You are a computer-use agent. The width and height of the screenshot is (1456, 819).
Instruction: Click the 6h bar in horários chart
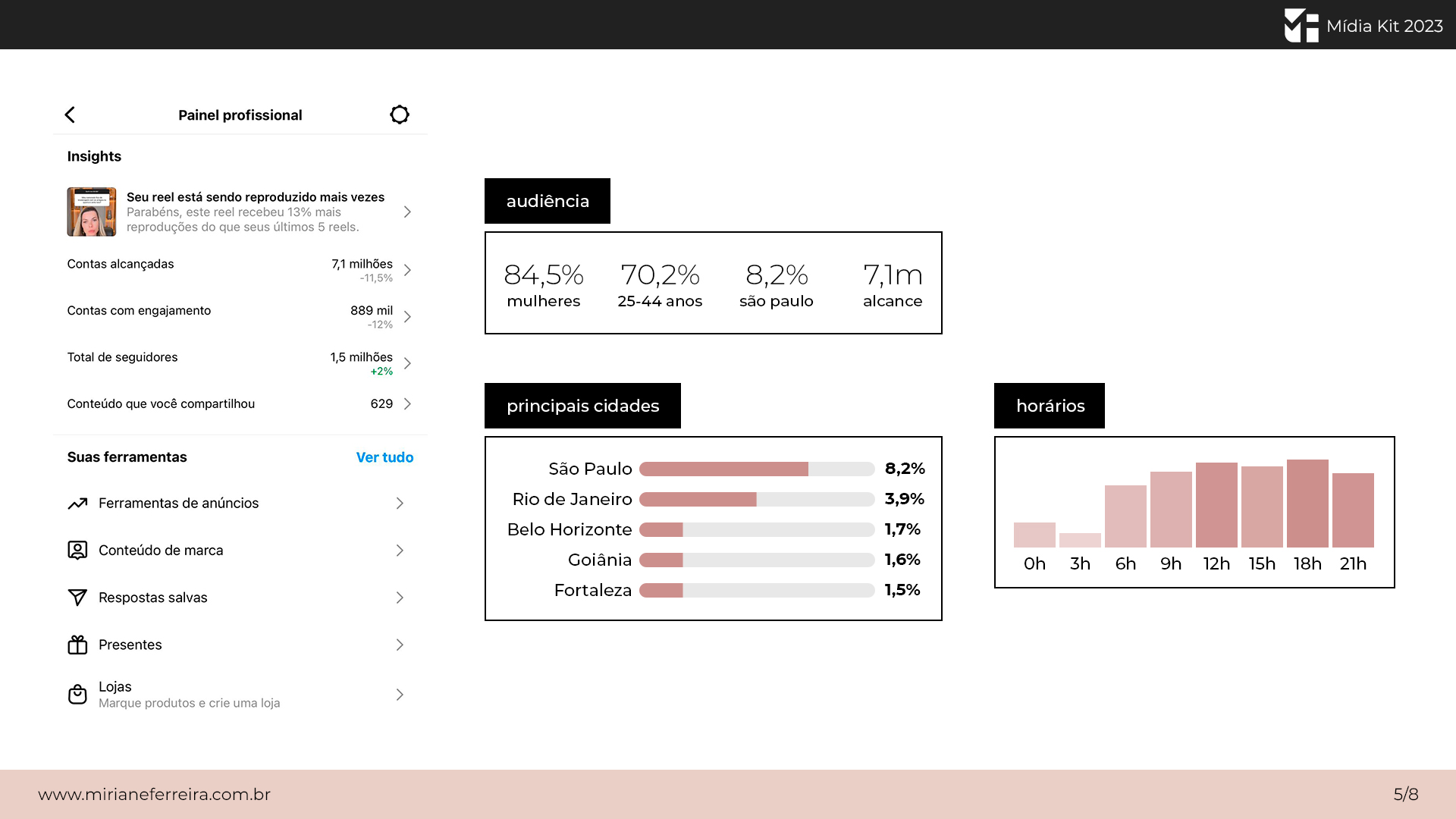tap(1125, 516)
